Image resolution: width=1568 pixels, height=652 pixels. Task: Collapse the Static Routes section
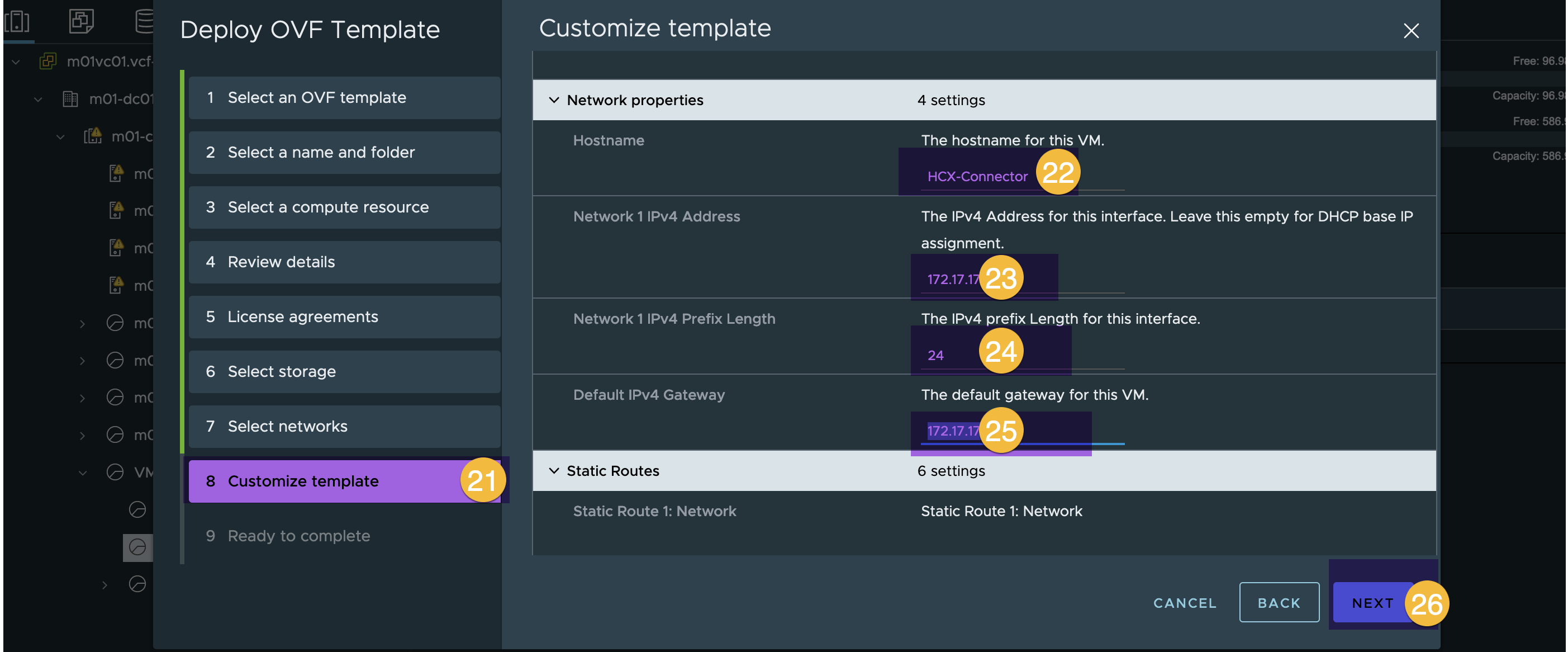click(554, 470)
